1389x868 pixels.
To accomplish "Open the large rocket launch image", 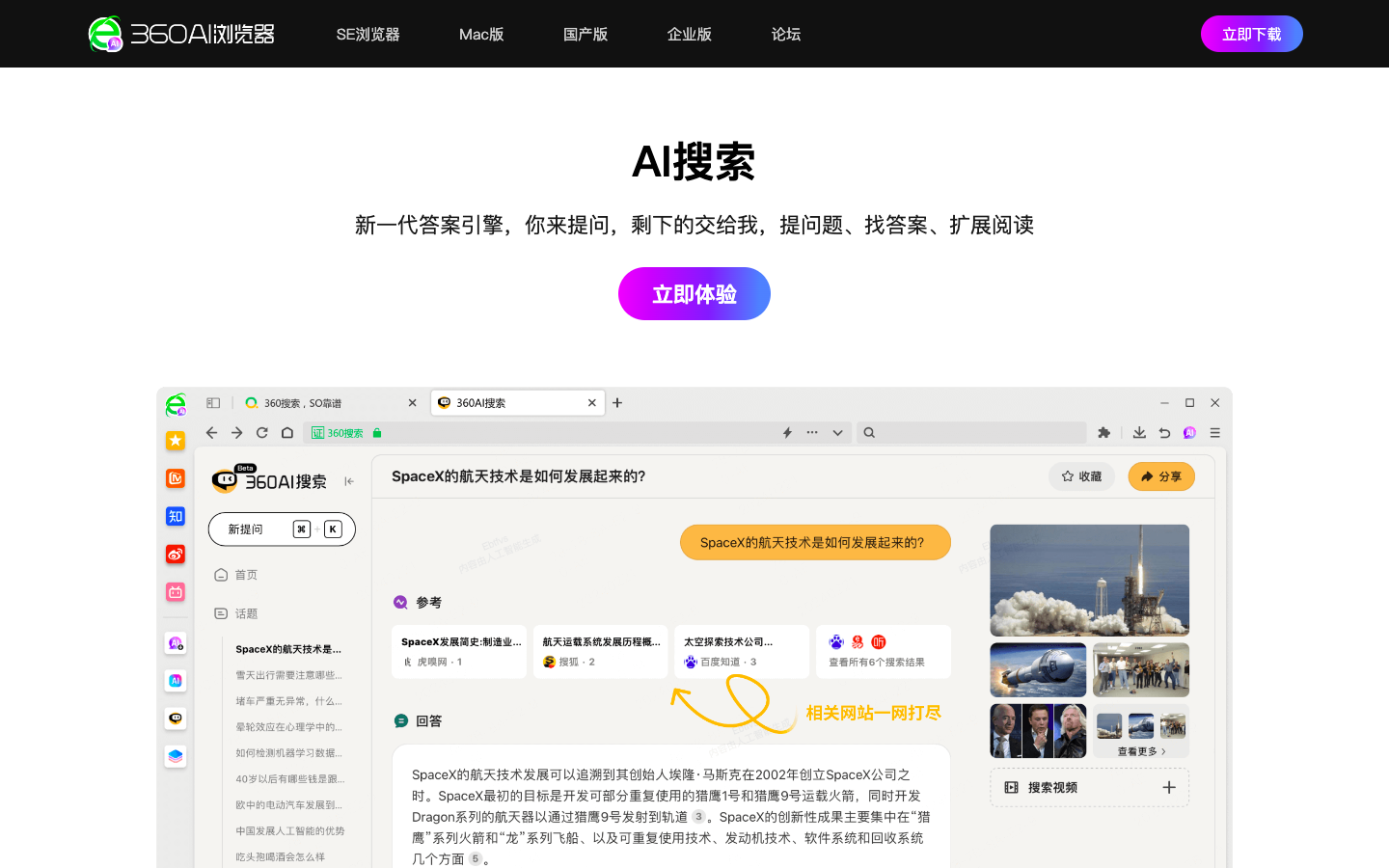I will coord(1090,580).
